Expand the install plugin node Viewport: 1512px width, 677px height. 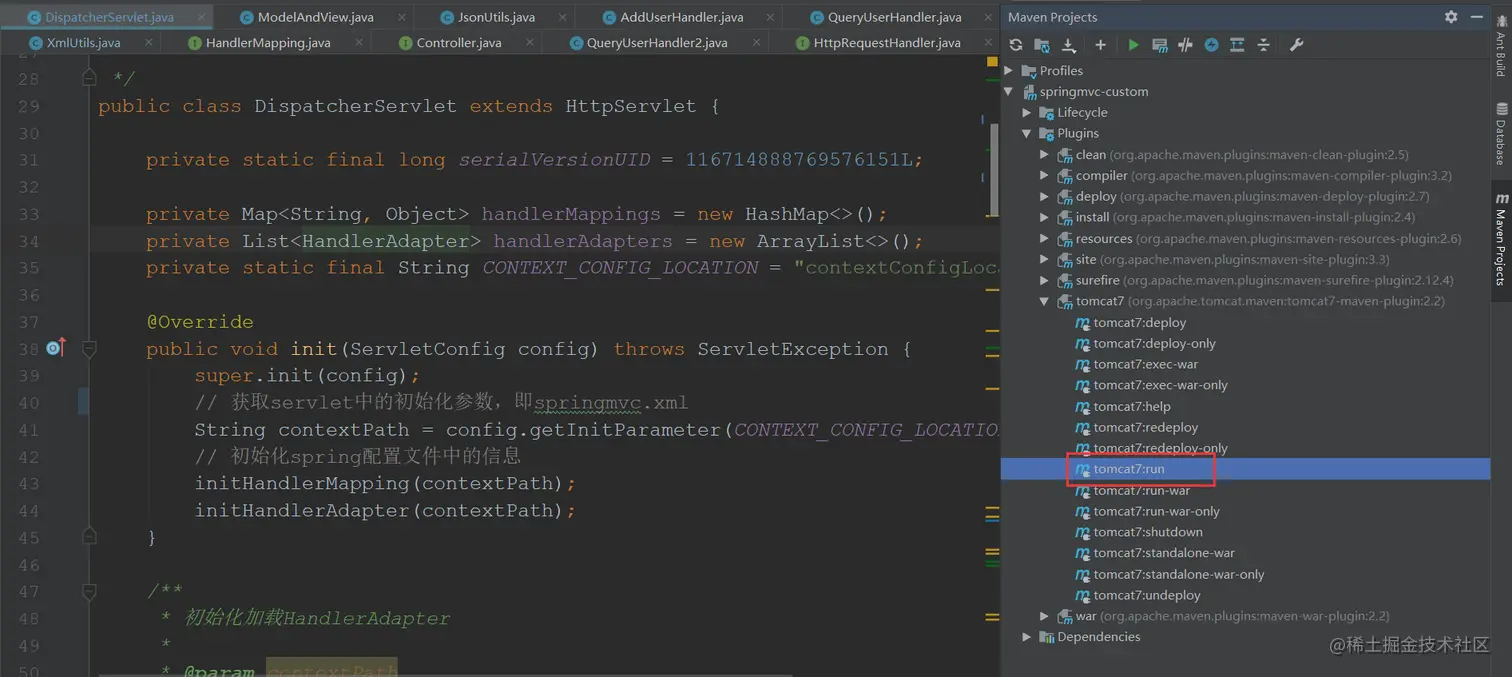click(x=1045, y=218)
